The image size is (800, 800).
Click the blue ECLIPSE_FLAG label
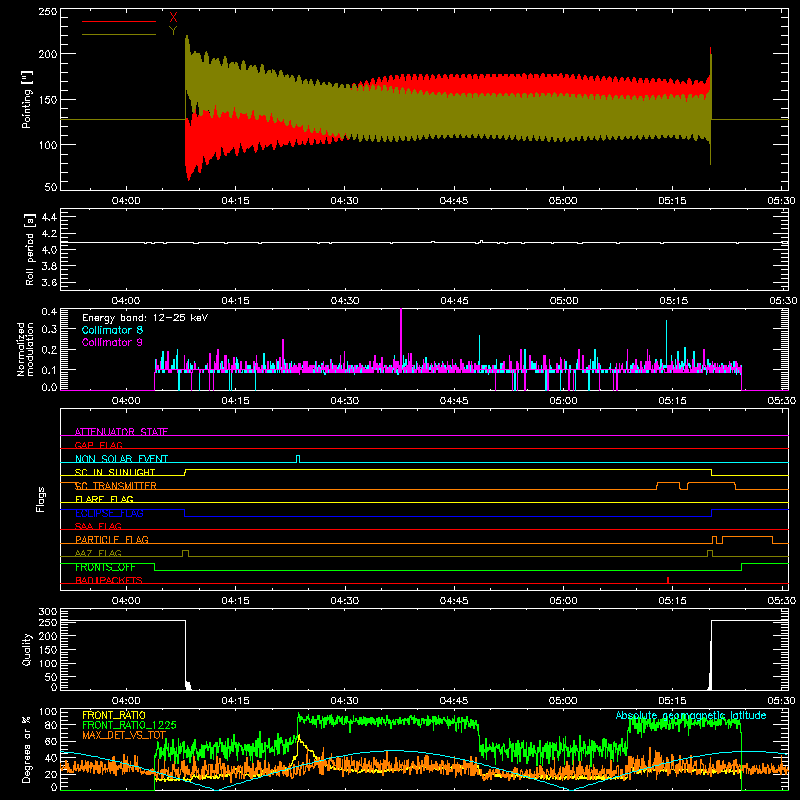click(x=109, y=513)
